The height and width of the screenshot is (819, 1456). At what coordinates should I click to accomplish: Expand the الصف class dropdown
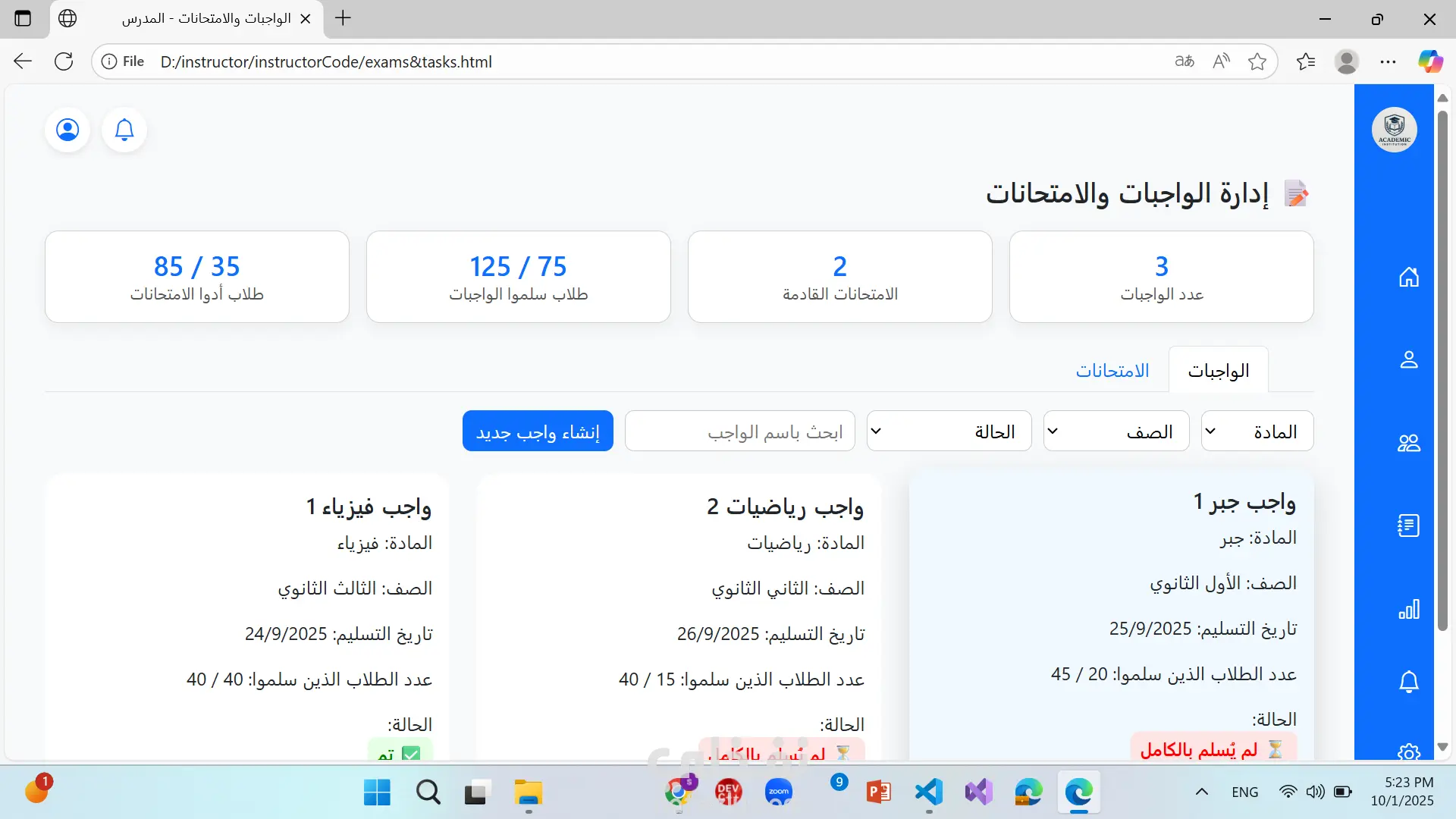(x=1116, y=431)
